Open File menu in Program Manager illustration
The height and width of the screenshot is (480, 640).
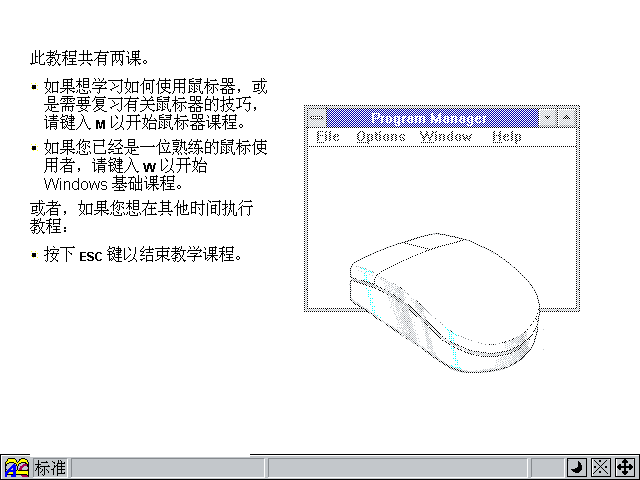pos(328,136)
